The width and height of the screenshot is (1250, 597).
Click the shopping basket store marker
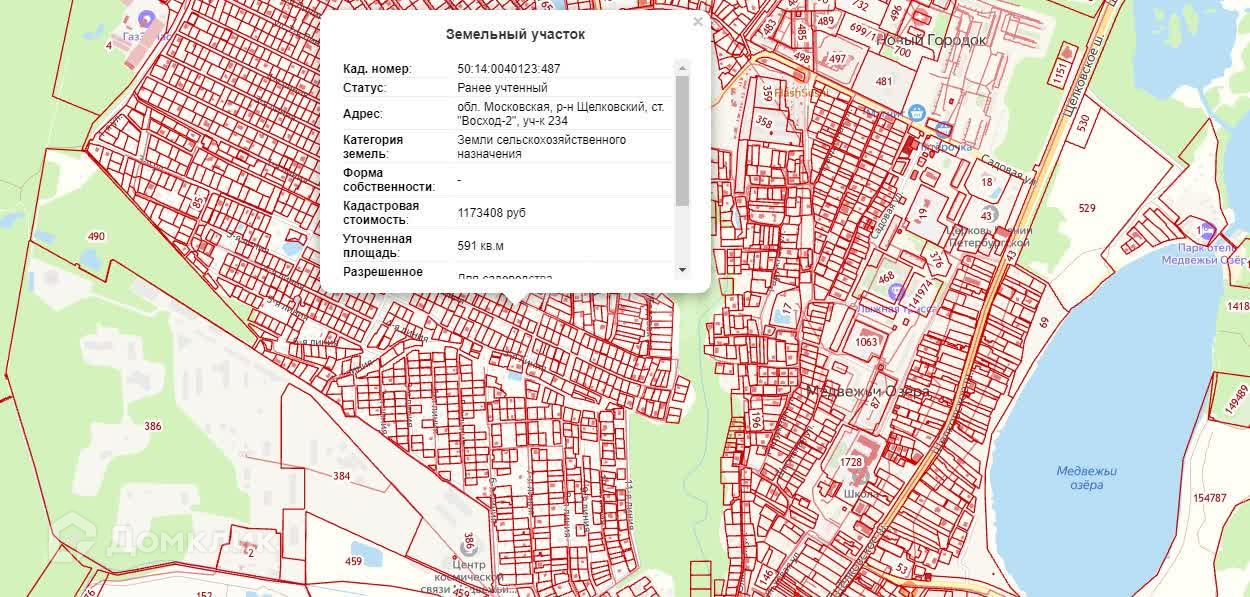[x=916, y=112]
